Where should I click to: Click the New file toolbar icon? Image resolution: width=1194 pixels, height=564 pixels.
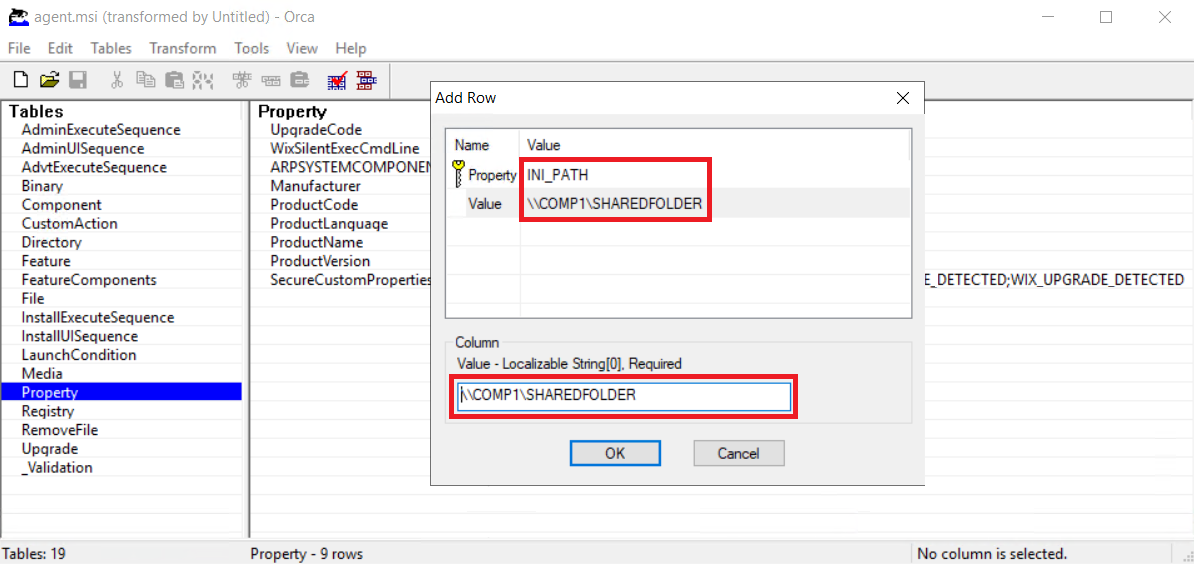click(x=20, y=80)
